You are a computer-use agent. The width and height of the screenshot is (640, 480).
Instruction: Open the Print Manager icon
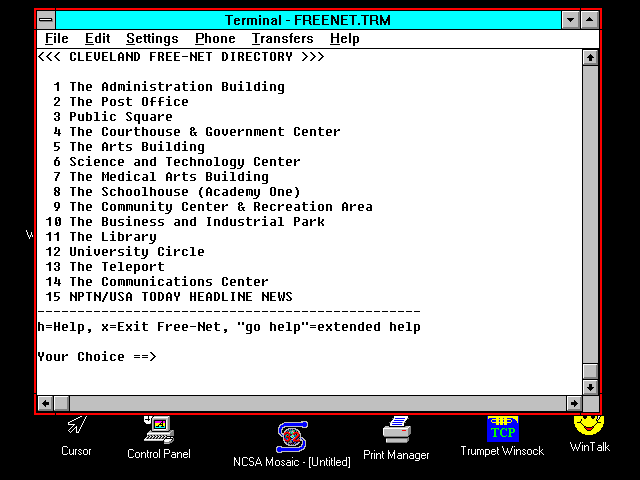396,431
